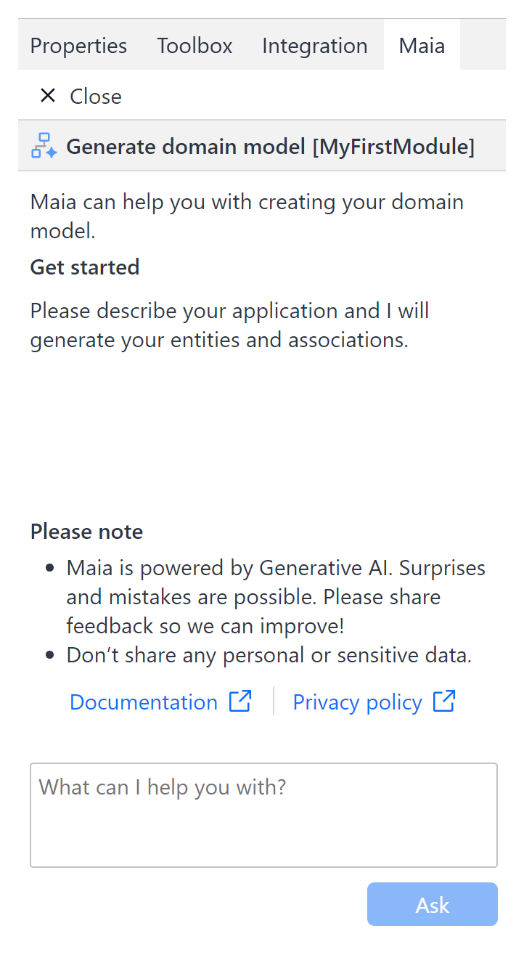
Task: Click the Please note heading
Action: 87,531
